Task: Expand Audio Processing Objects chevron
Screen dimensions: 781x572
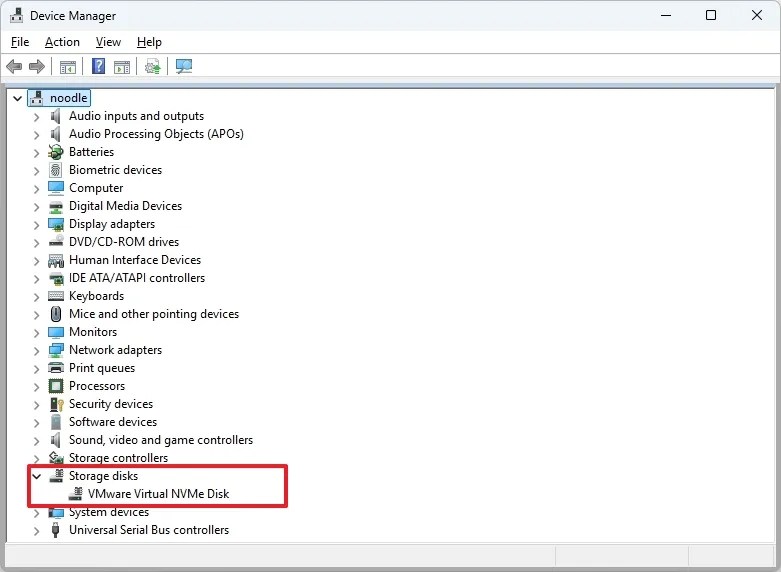Action: (x=36, y=135)
